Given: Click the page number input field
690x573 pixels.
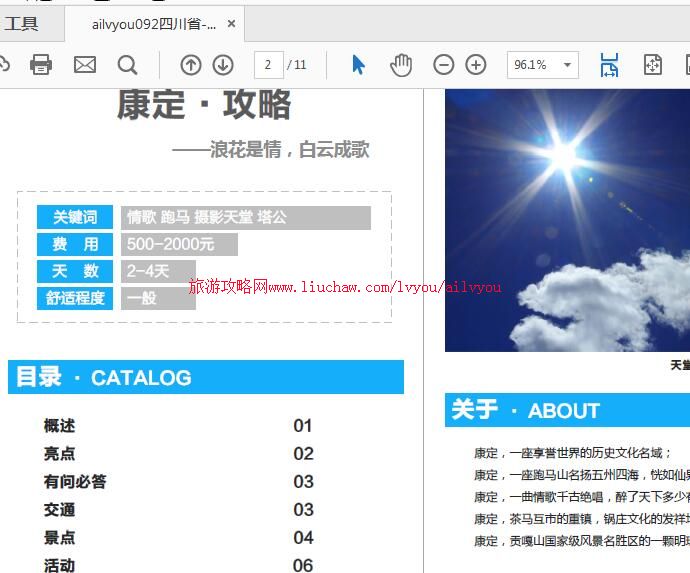Looking at the screenshot, I should click(x=268, y=65).
